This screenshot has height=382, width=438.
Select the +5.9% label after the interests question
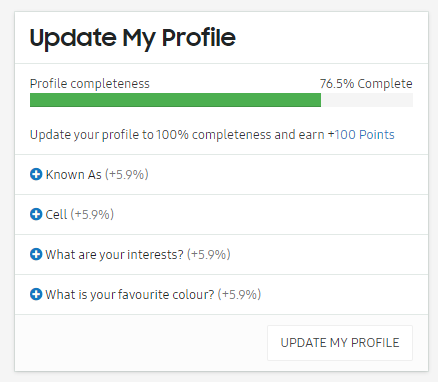point(209,254)
